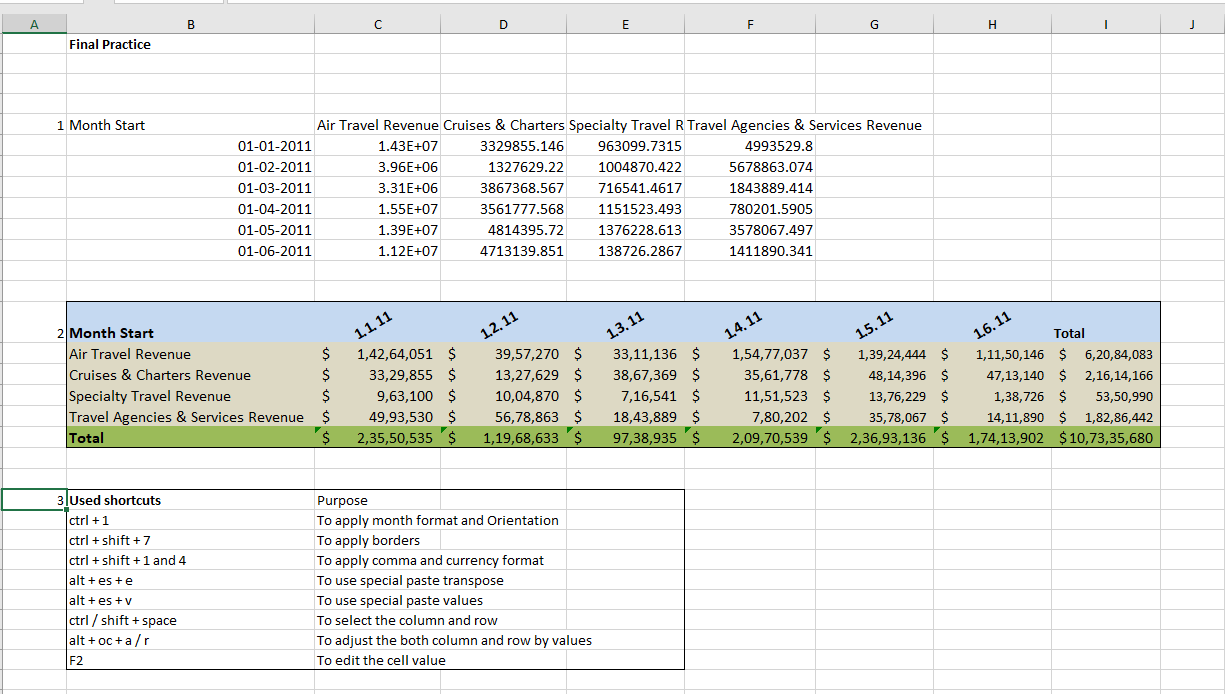Select the 'Cruises & Charters Revenue' row label
Viewport: 1225px width, 694px height.
(191, 375)
